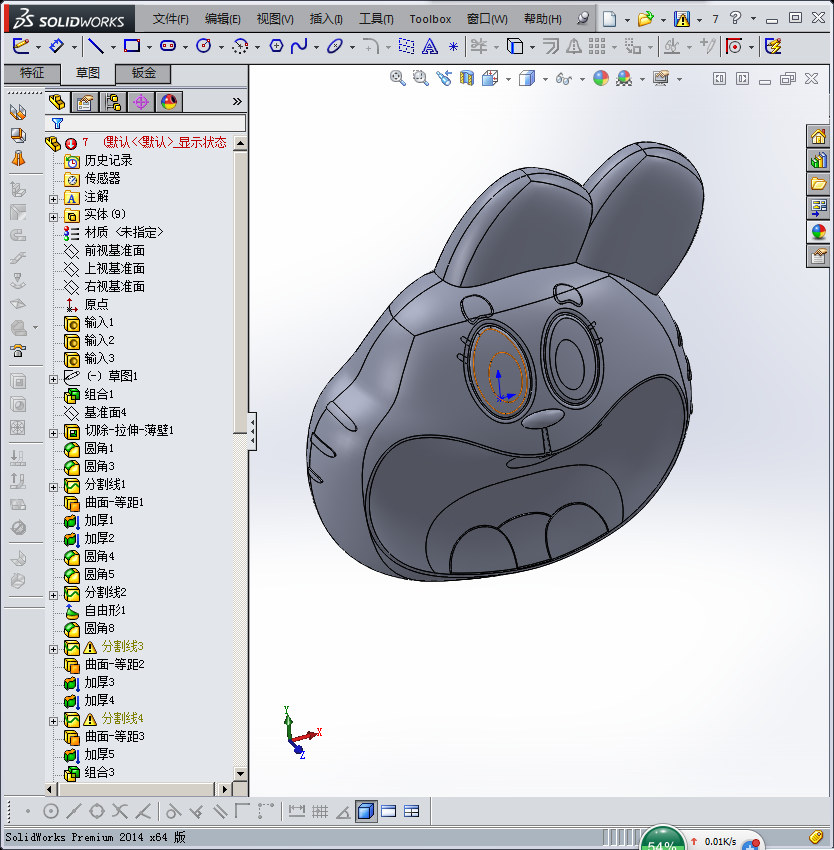Expand the 分割线3 warning feature
Image resolution: width=834 pixels, height=850 pixels.
[53, 649]
